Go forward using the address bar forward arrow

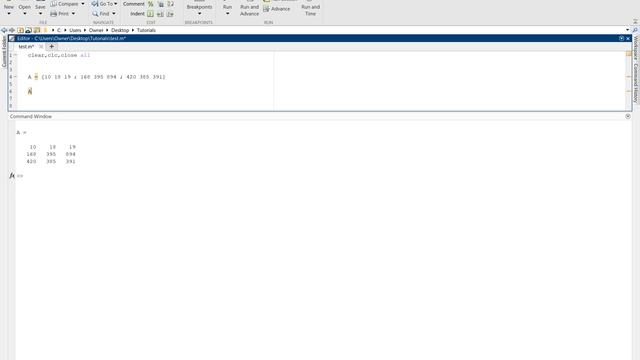12,30
